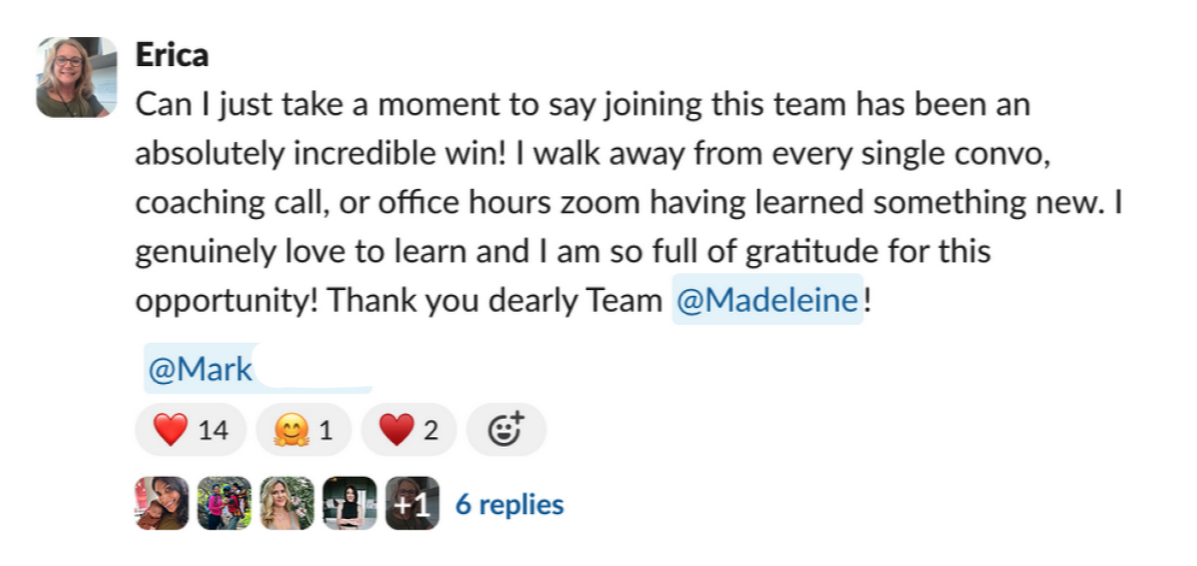Click first replier avatar in thread row
Screen dimensions: 1197x566
click(162, 503)
